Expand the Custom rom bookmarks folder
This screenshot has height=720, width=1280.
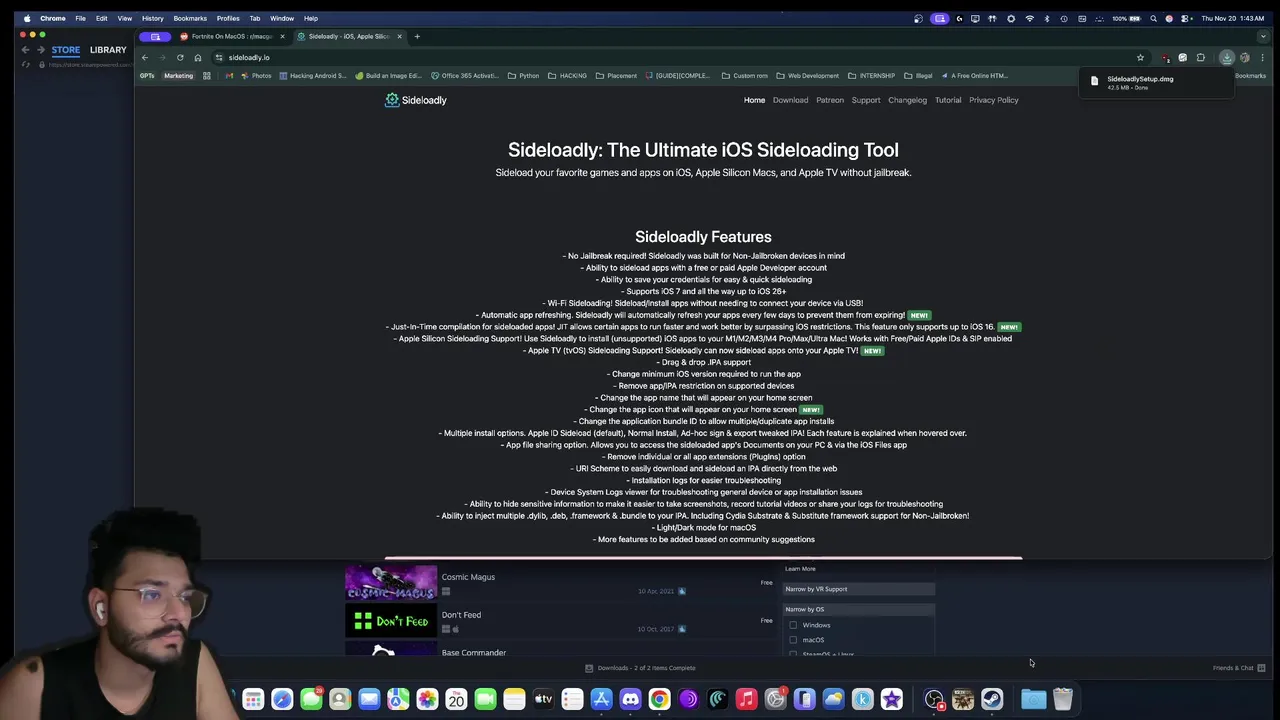744,76
